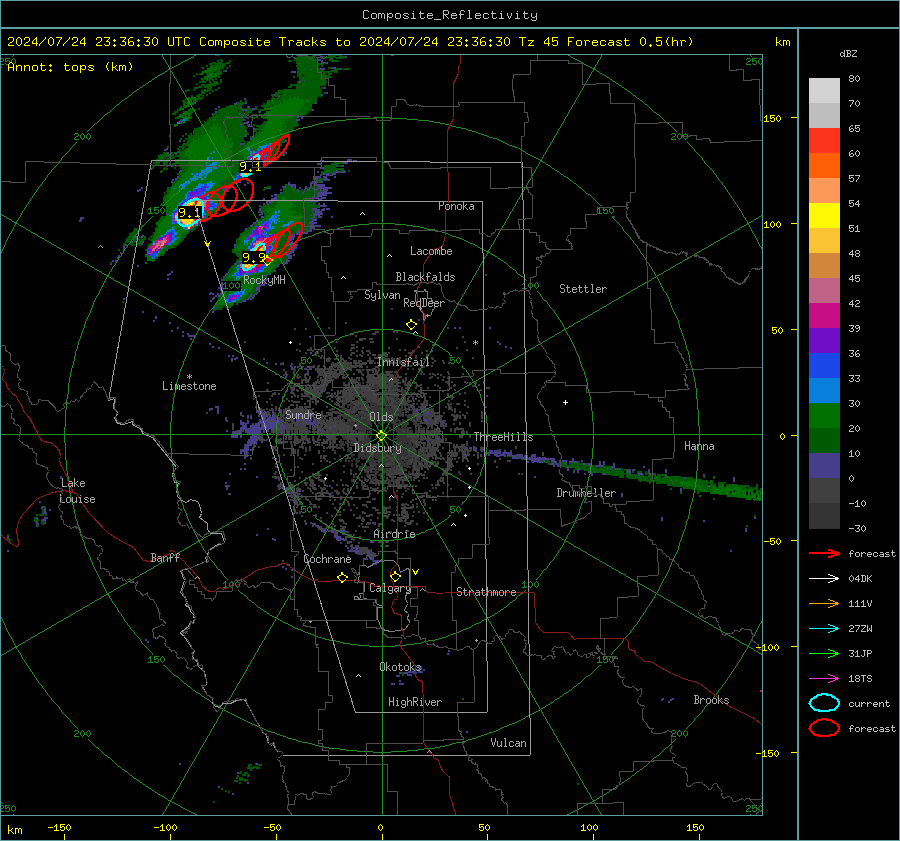Click the -150 tick on the bottom axis
This screenshot has width=900, height=841.
point(59,827)
